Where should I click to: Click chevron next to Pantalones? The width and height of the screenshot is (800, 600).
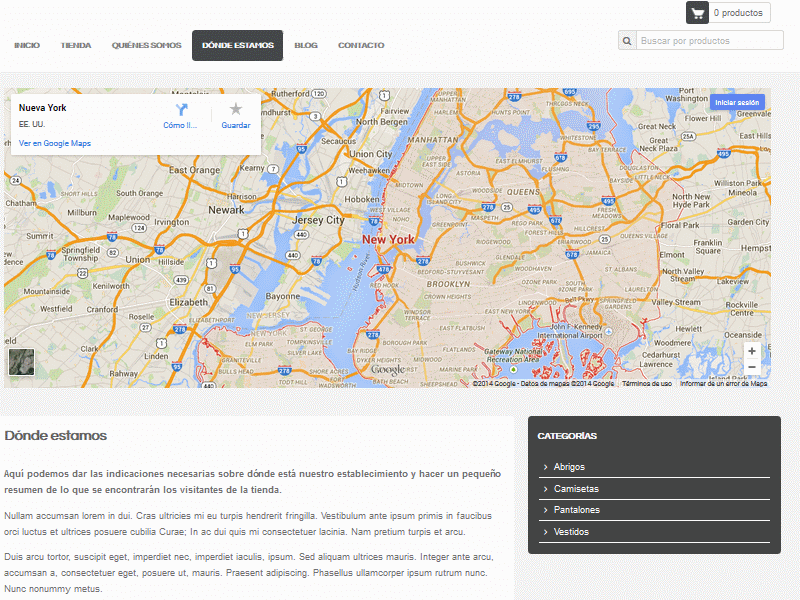coord(545,510)
